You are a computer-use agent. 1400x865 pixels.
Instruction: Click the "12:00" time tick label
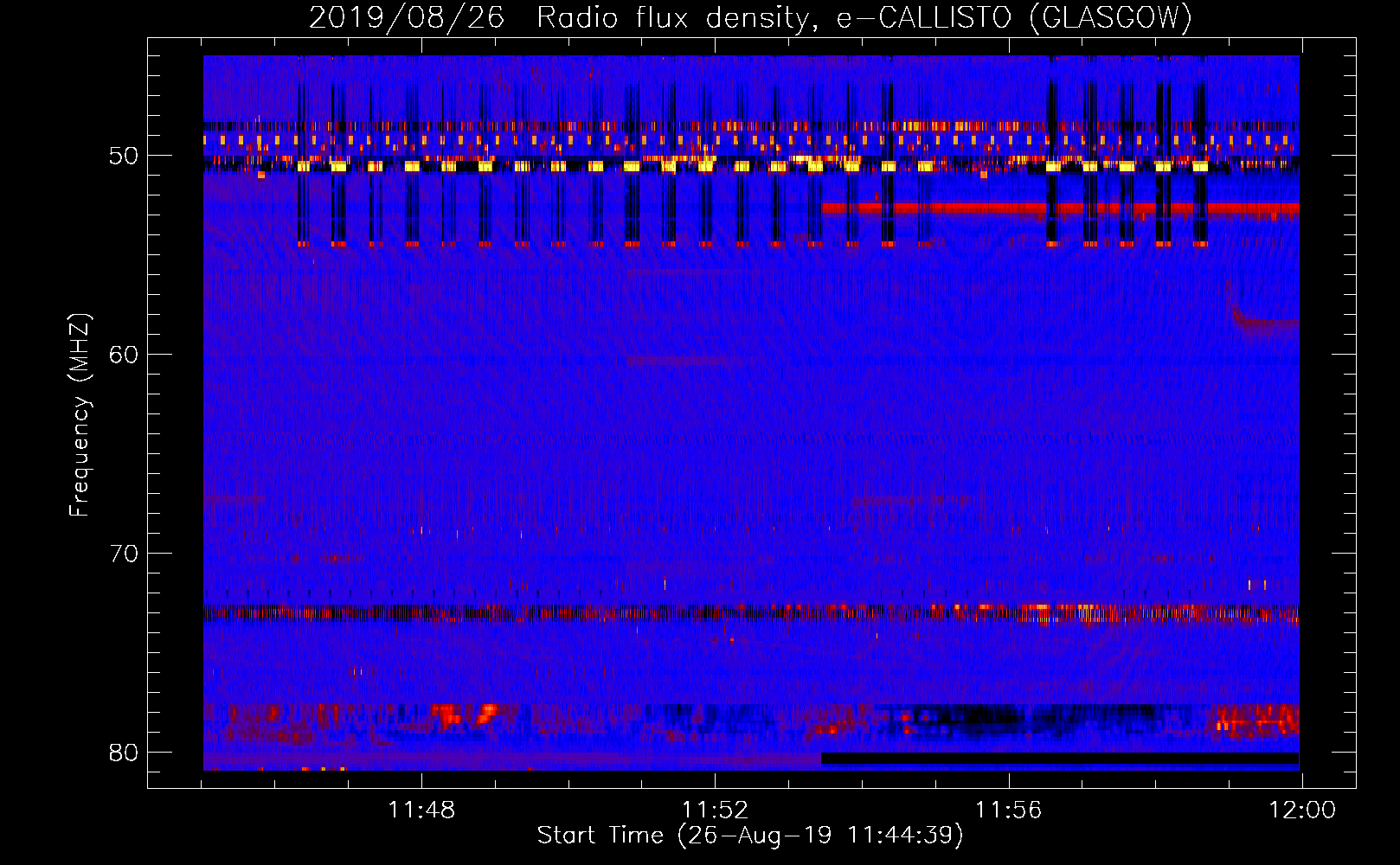pyautogui.click(x=1301, y=811)
